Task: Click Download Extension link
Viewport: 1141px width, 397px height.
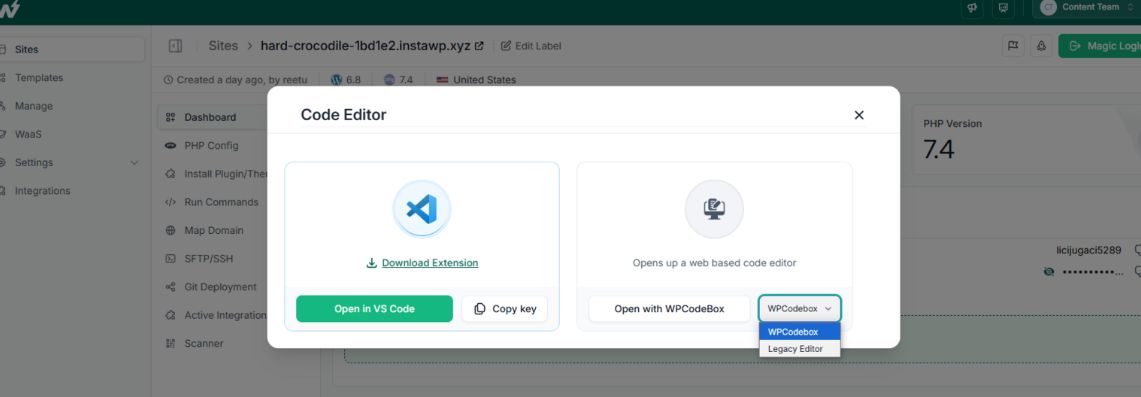Action: coord(430,262)
